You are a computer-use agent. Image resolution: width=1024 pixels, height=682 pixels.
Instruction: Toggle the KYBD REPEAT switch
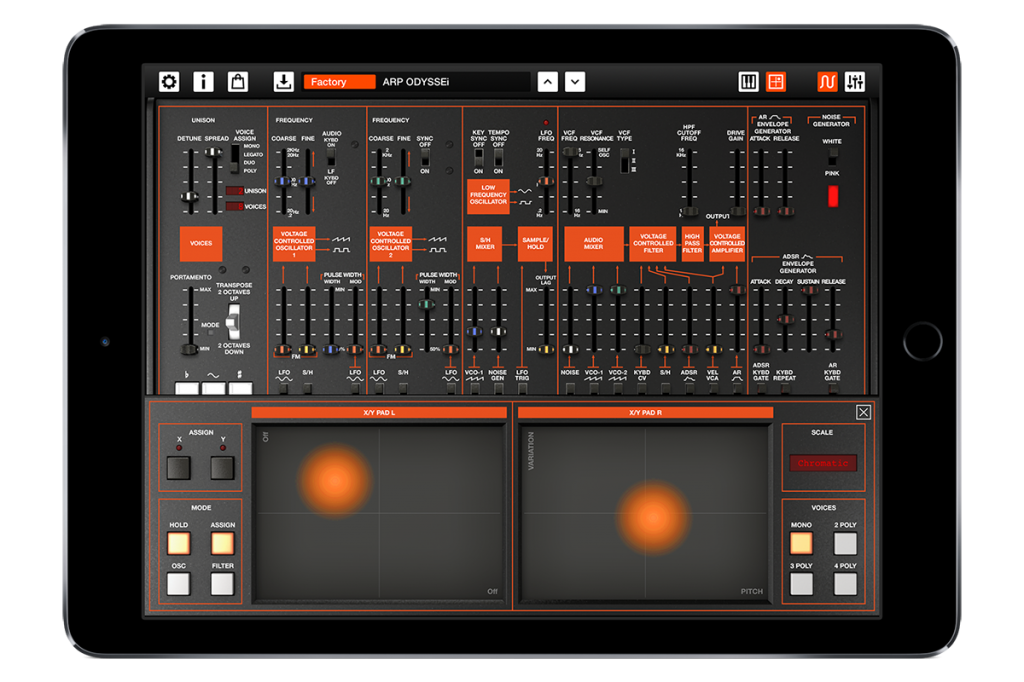[784, 389]
